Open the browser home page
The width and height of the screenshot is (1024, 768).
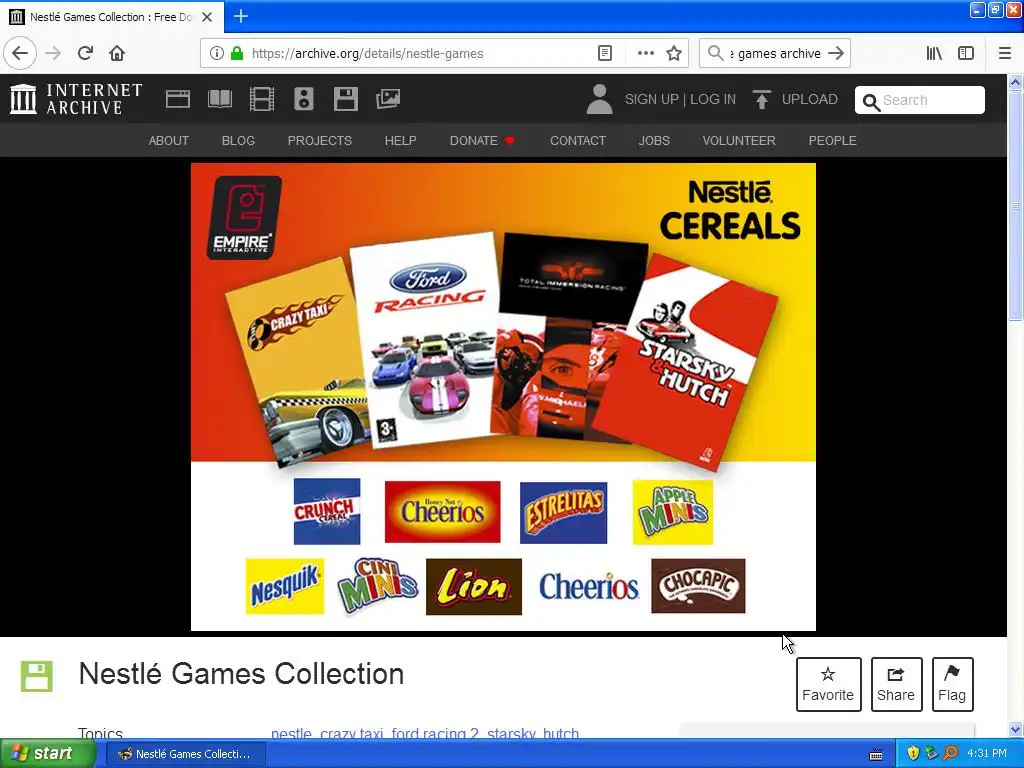coord(117,53)
